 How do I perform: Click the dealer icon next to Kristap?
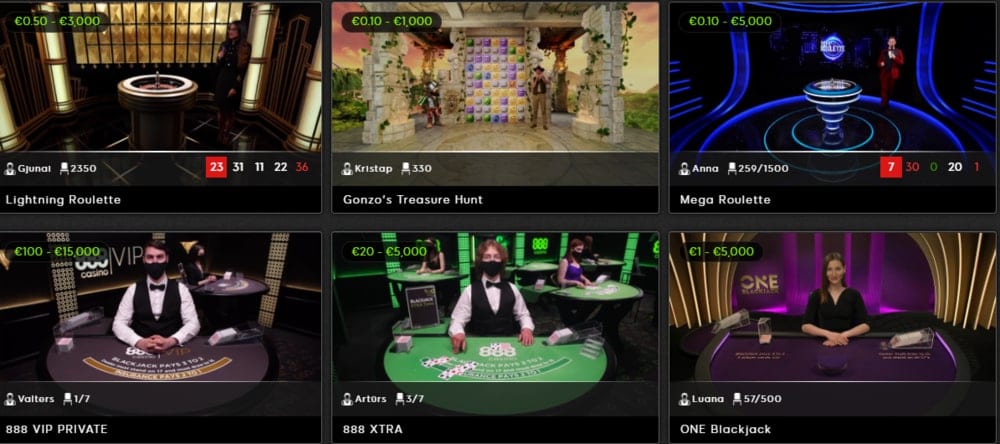tap(348, 168)
